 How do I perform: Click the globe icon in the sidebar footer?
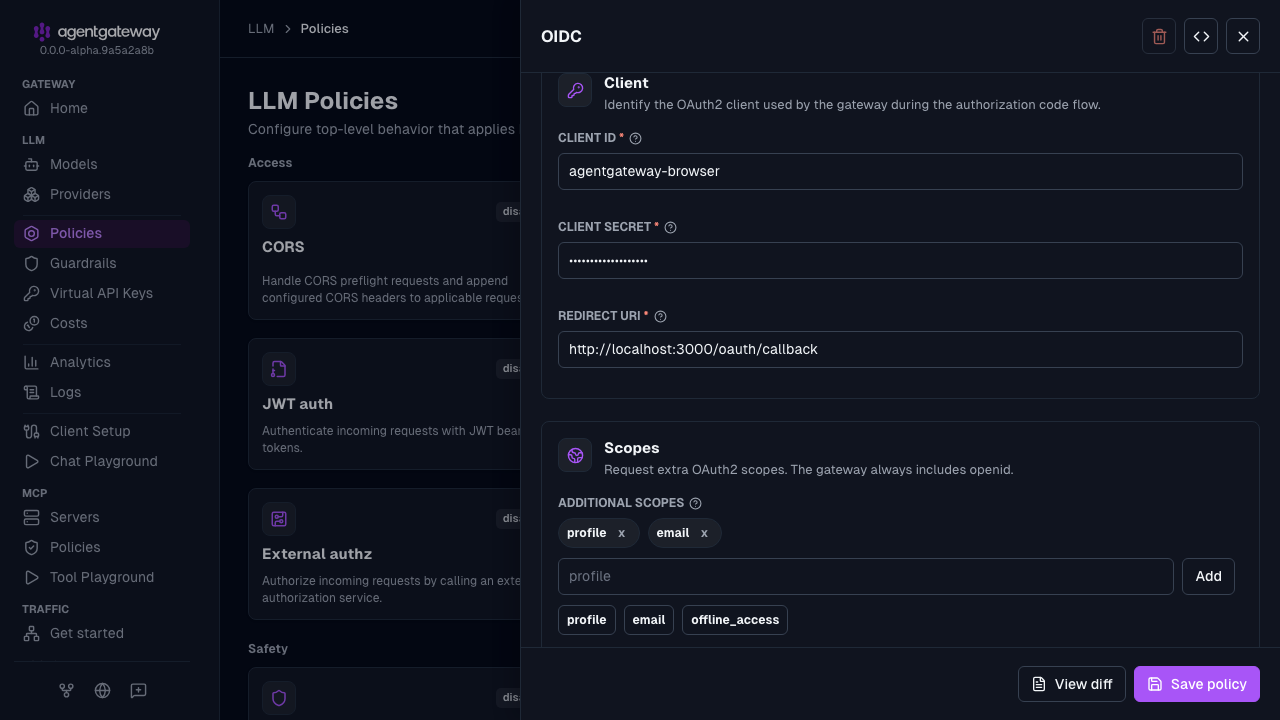pos(102,690)
